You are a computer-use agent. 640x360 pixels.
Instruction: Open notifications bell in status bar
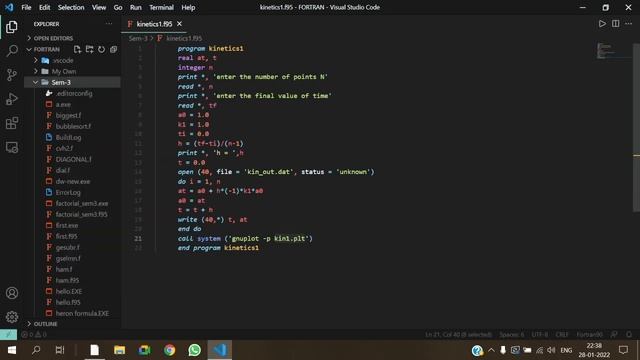[629, 335]
